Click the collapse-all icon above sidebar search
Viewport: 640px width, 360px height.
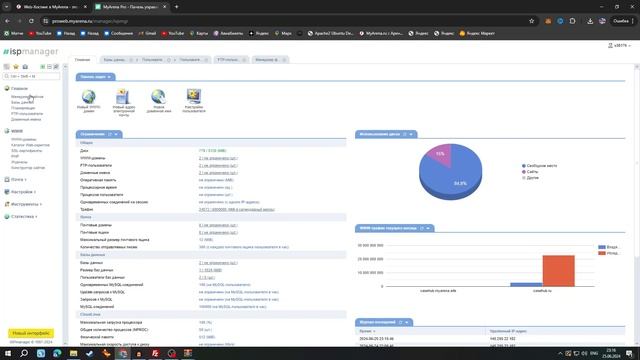click(x=49, y=67)
